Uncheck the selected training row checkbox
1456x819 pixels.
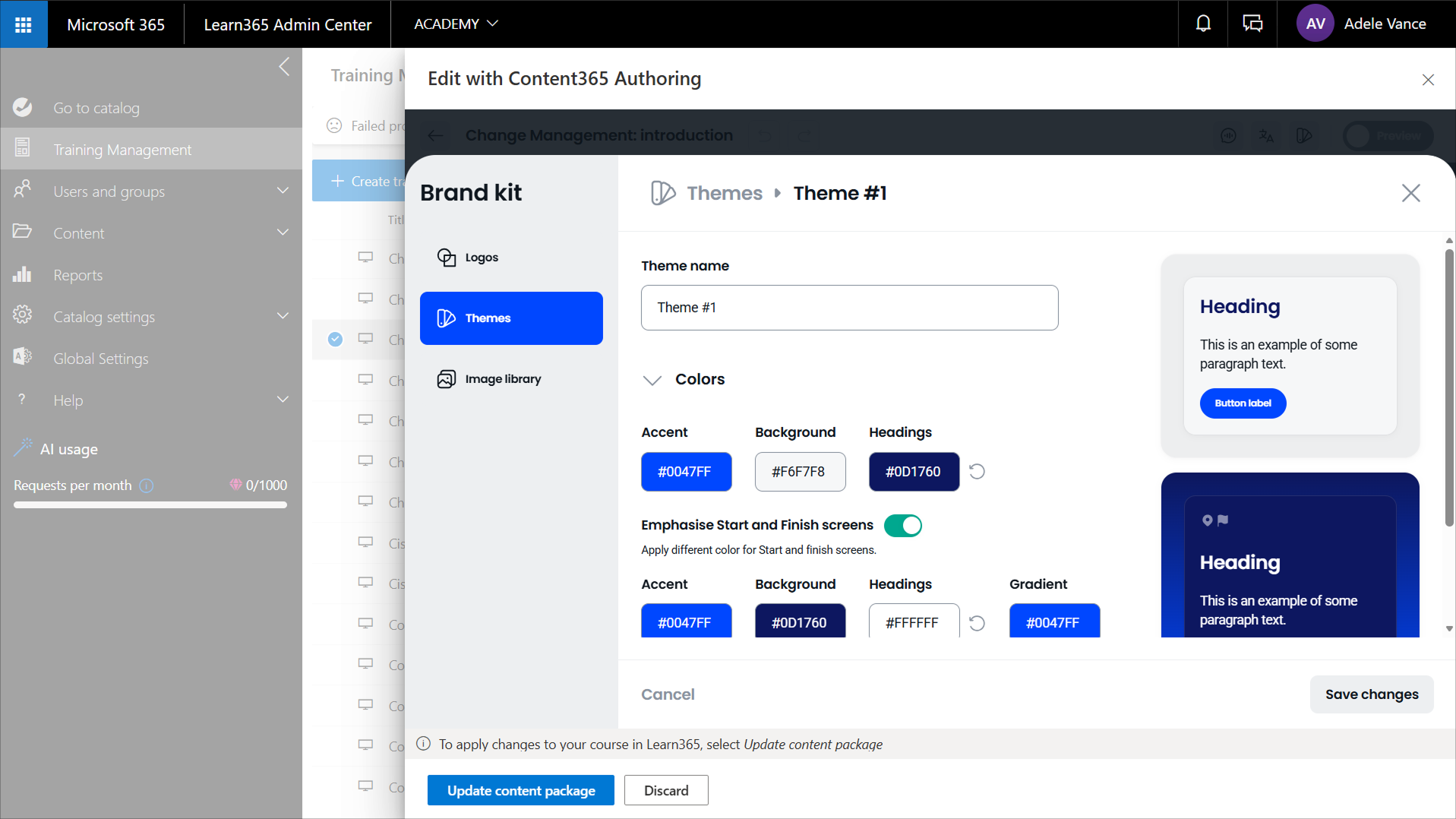point(335,339)
